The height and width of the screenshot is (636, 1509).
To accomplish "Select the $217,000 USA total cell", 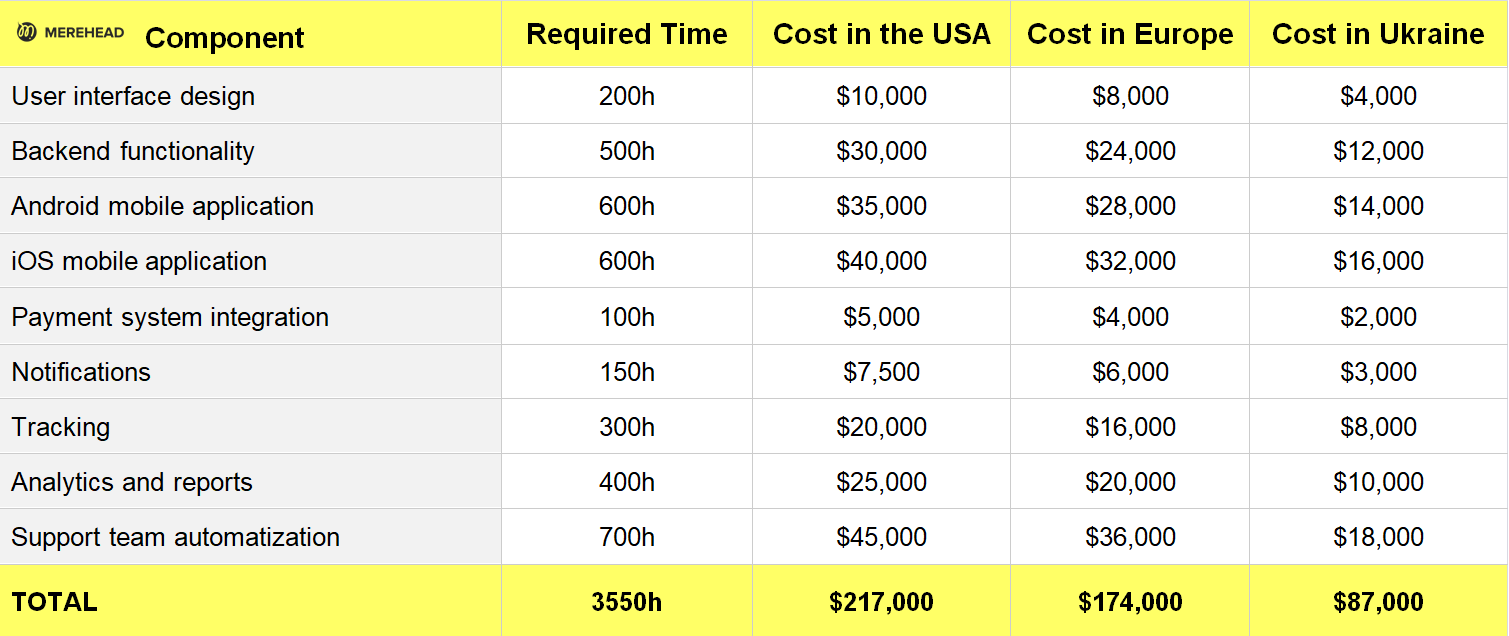I will tap(881, 602).
